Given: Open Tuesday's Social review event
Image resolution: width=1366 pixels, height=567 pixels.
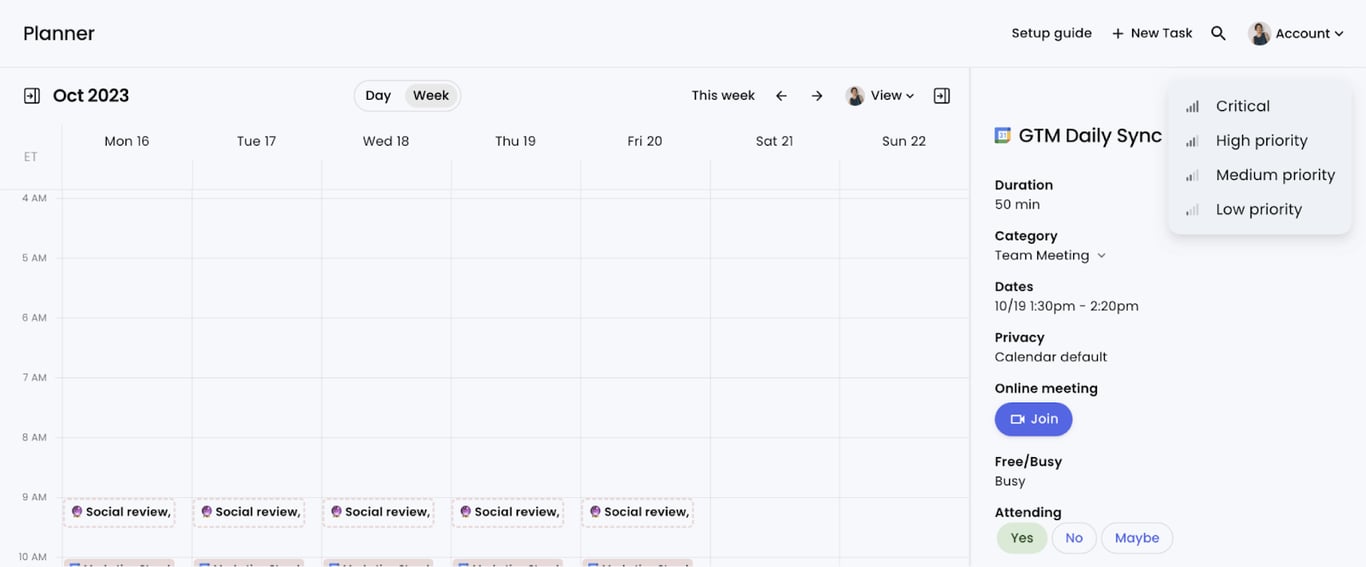Looking at the screenshot, I should click(249, 513).
